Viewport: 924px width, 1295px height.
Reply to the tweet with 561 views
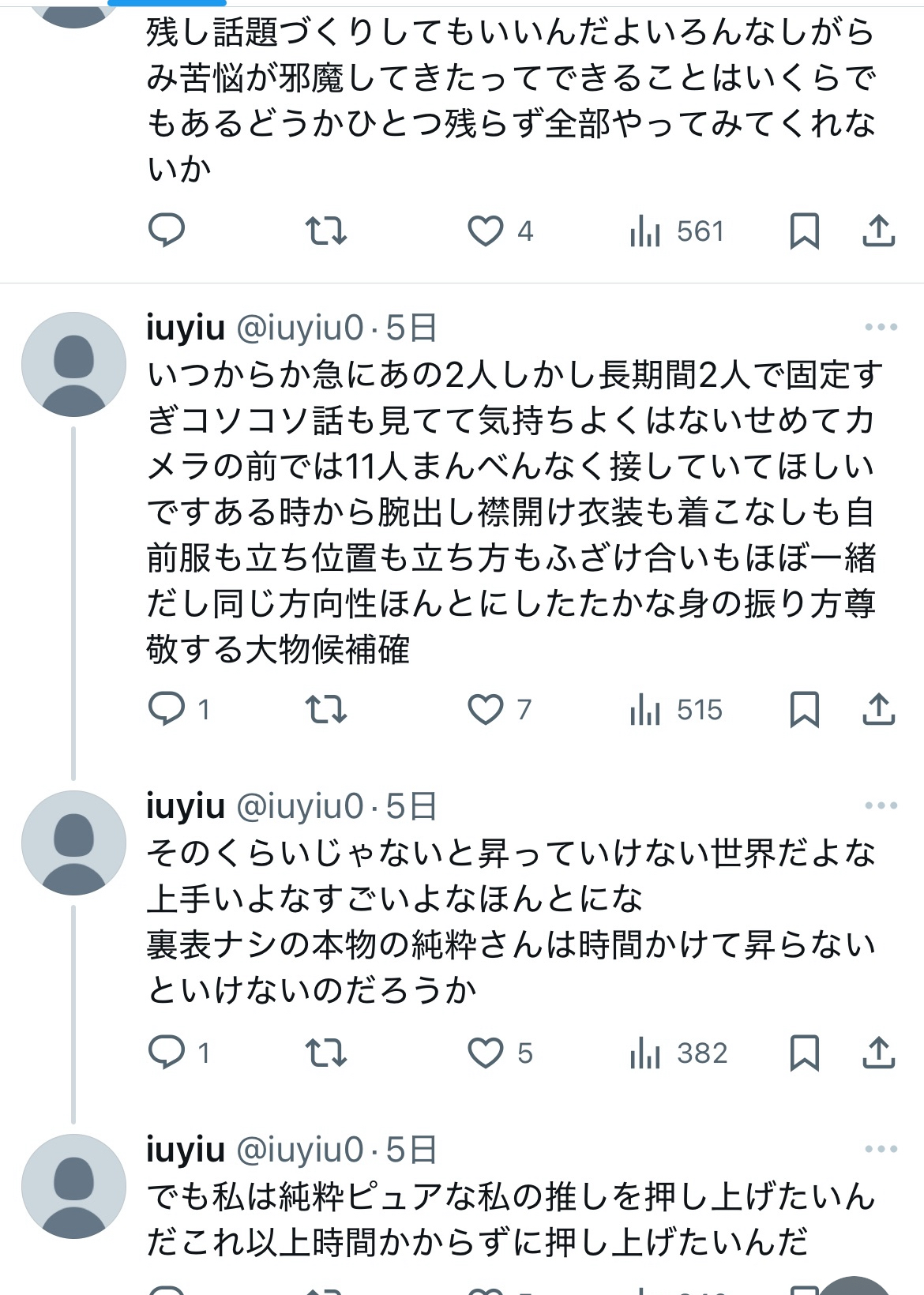click(x=167, y=231)
